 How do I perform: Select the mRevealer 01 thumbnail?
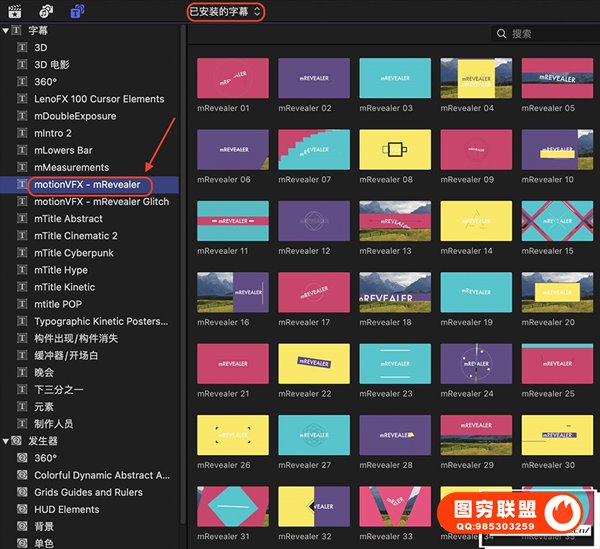coord(233,77)
